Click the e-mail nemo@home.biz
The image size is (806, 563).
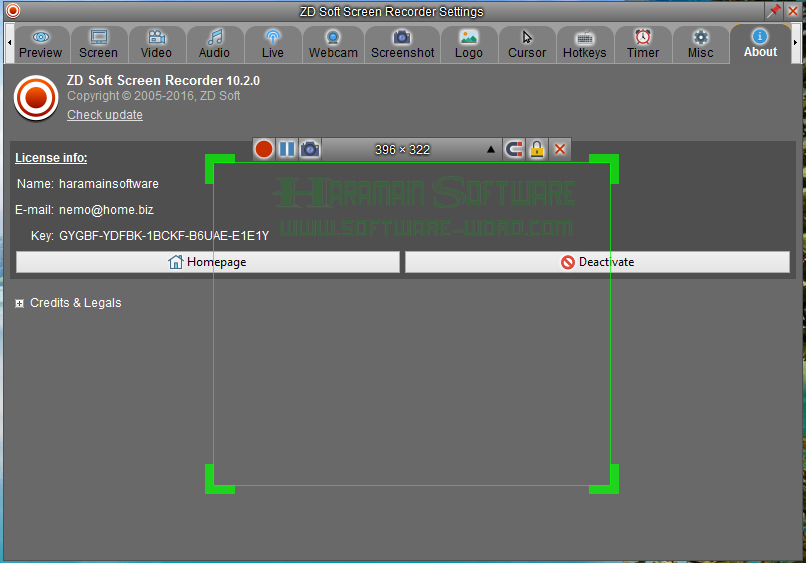click(x=106, y=210)
